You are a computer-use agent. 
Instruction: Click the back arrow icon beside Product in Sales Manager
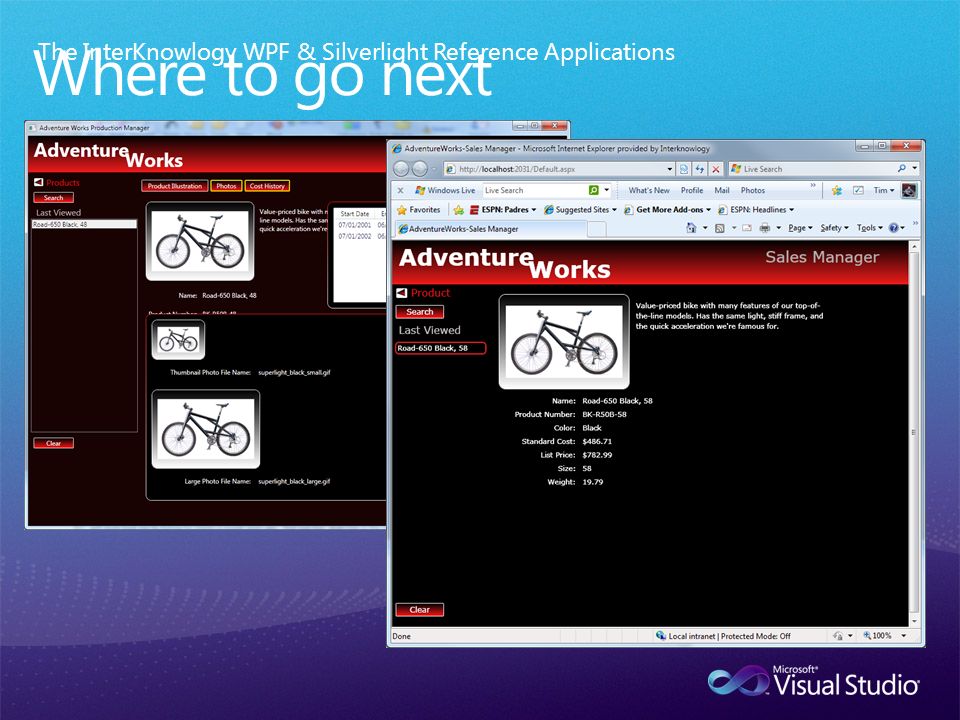402,293
